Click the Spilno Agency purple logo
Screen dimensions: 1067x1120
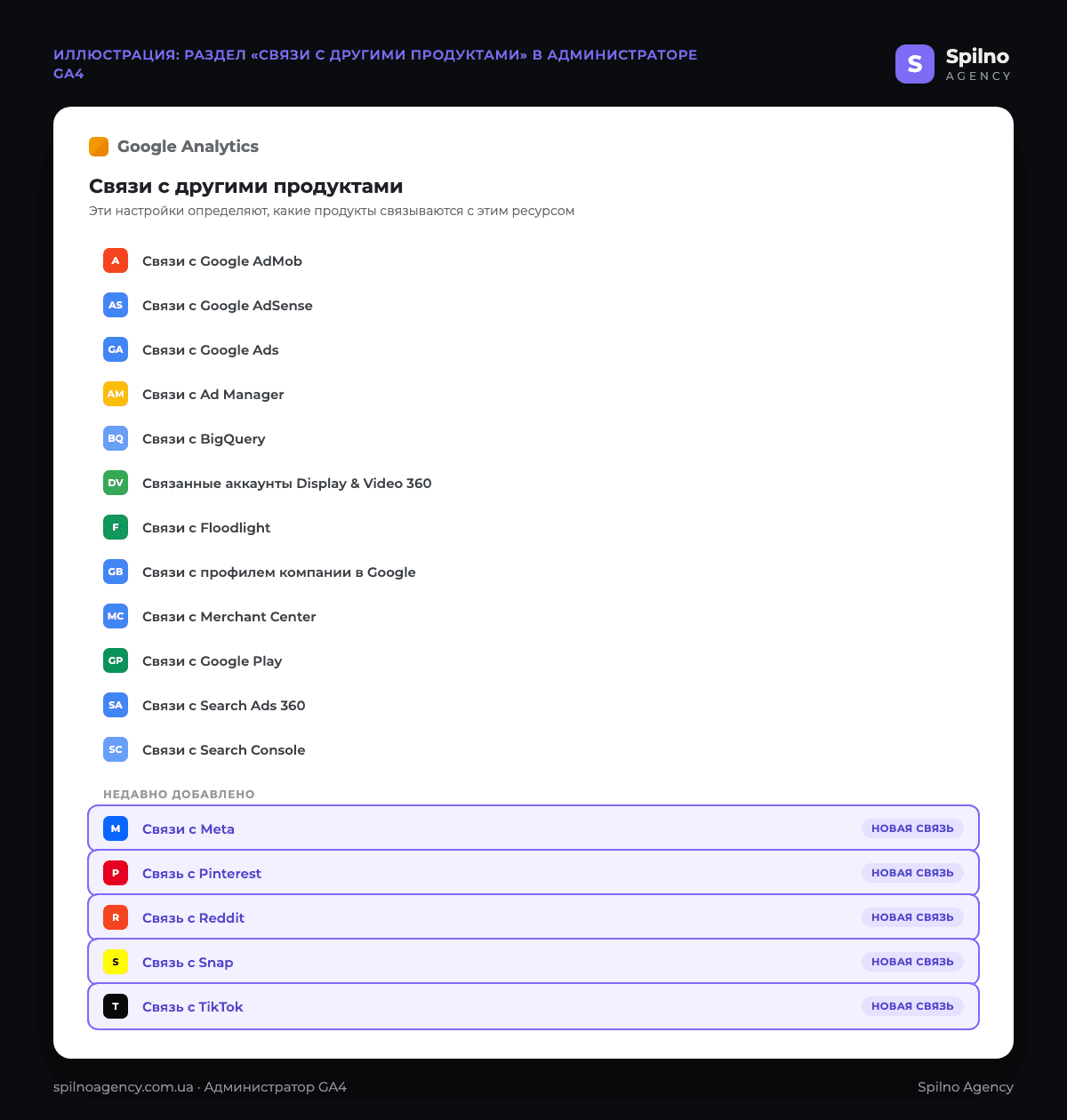915,64
